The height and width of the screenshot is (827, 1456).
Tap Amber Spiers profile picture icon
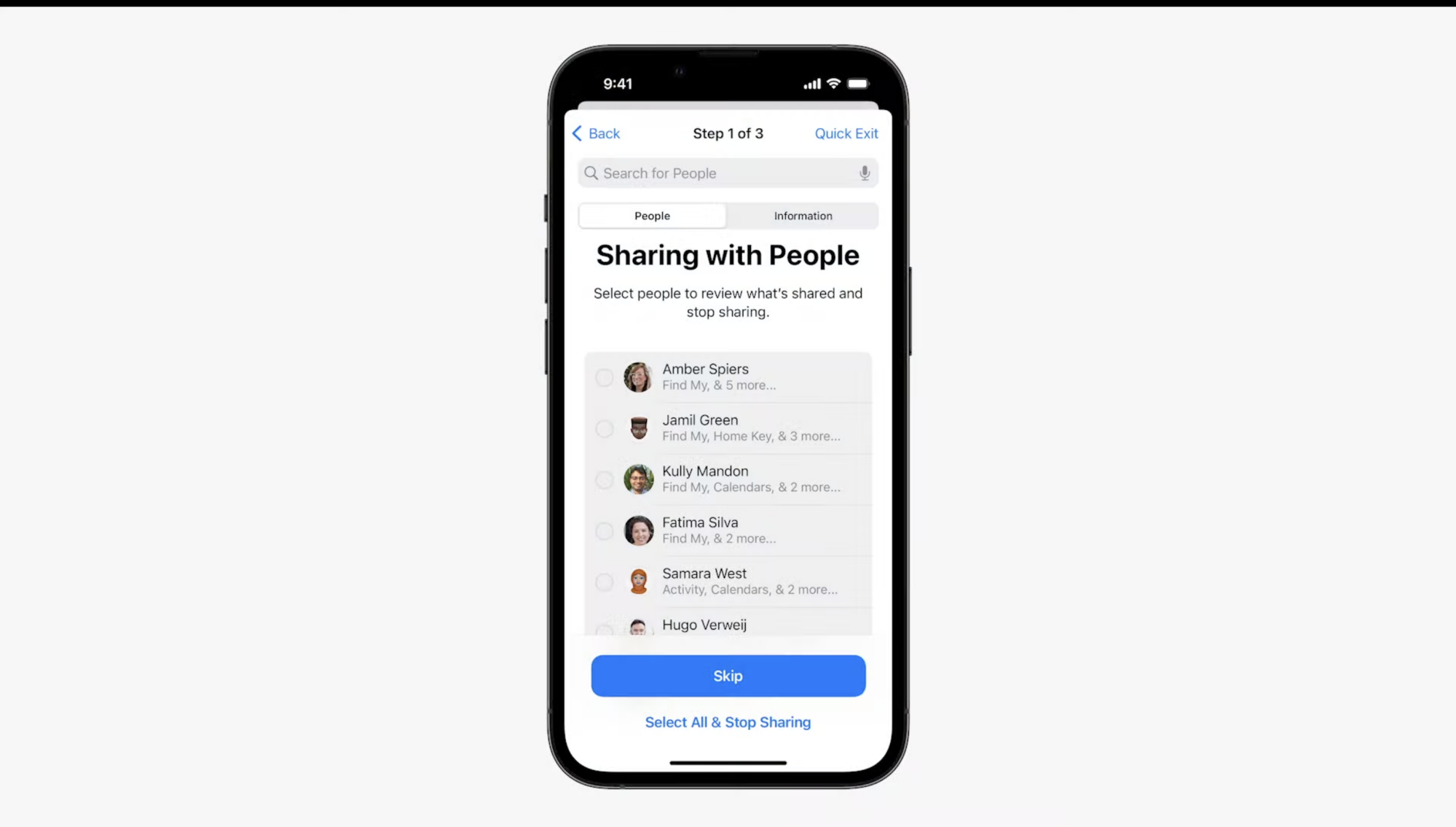638,376
